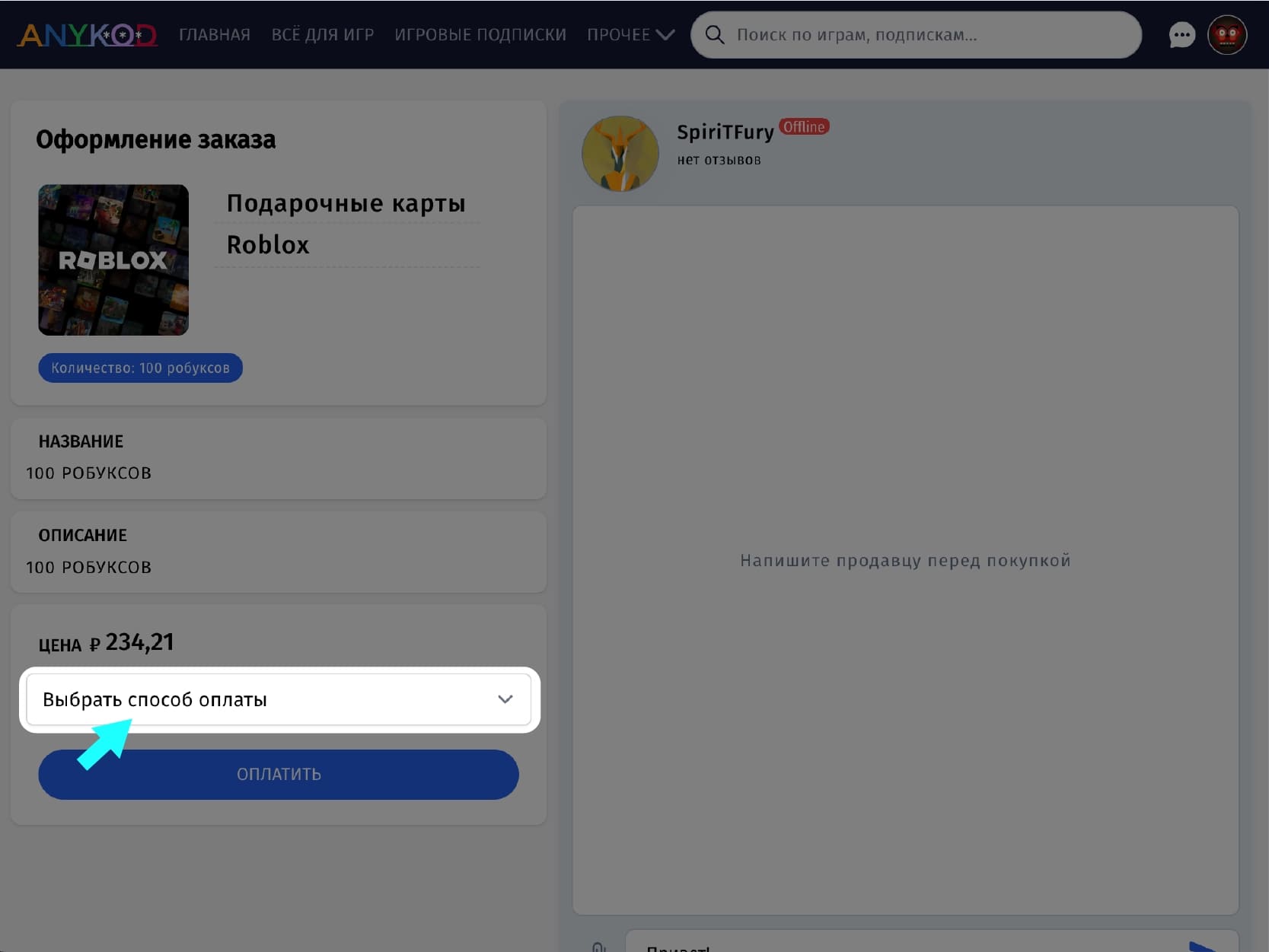Click the Offline status badge

click(x=804, y=127)
